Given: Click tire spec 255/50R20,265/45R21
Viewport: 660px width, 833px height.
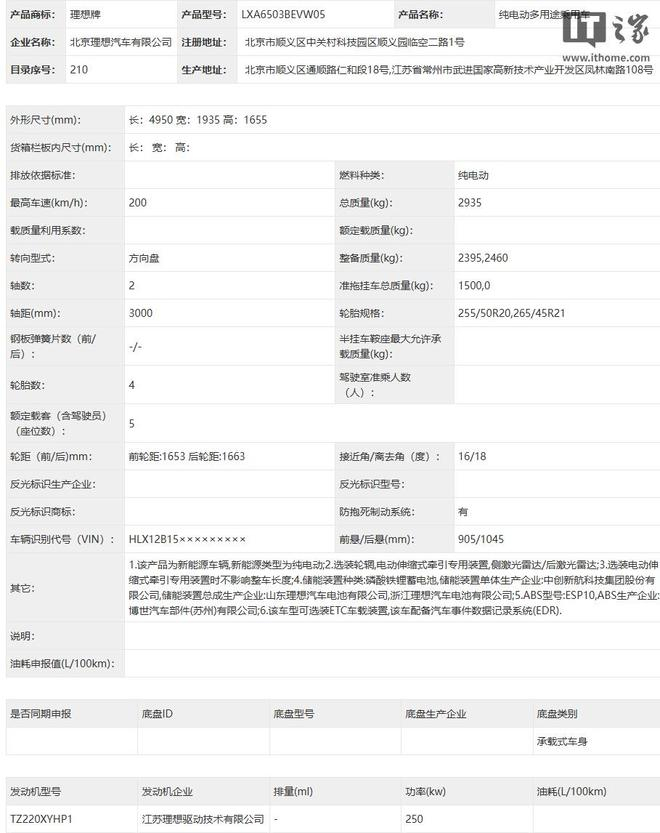Looking at the screenshot, I should click(x=511, y=313).
